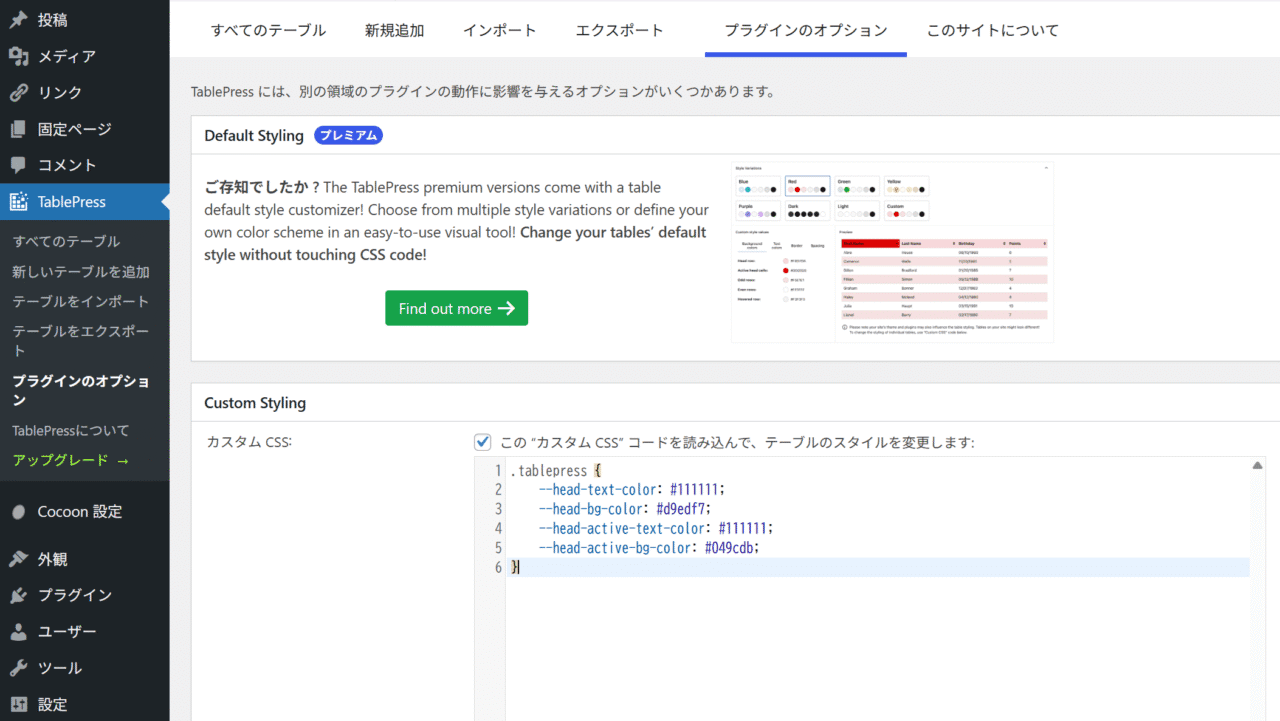This screenshot has width=1280, height=721.
Task: Open the すべてのテーブル tab
Action: coord(268,30)
